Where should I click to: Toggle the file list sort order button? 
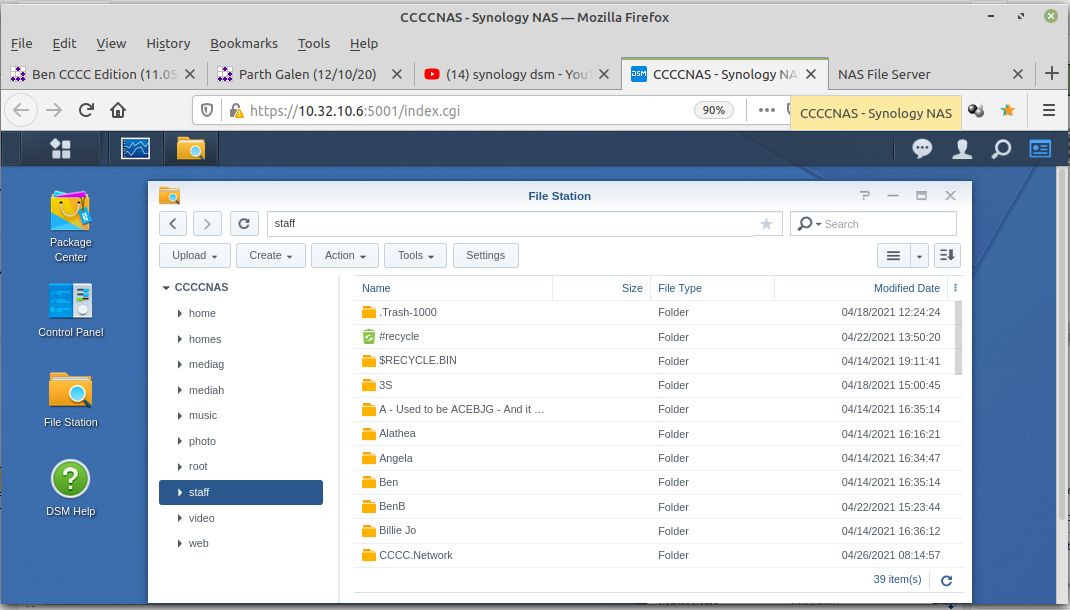coord(947,255)
